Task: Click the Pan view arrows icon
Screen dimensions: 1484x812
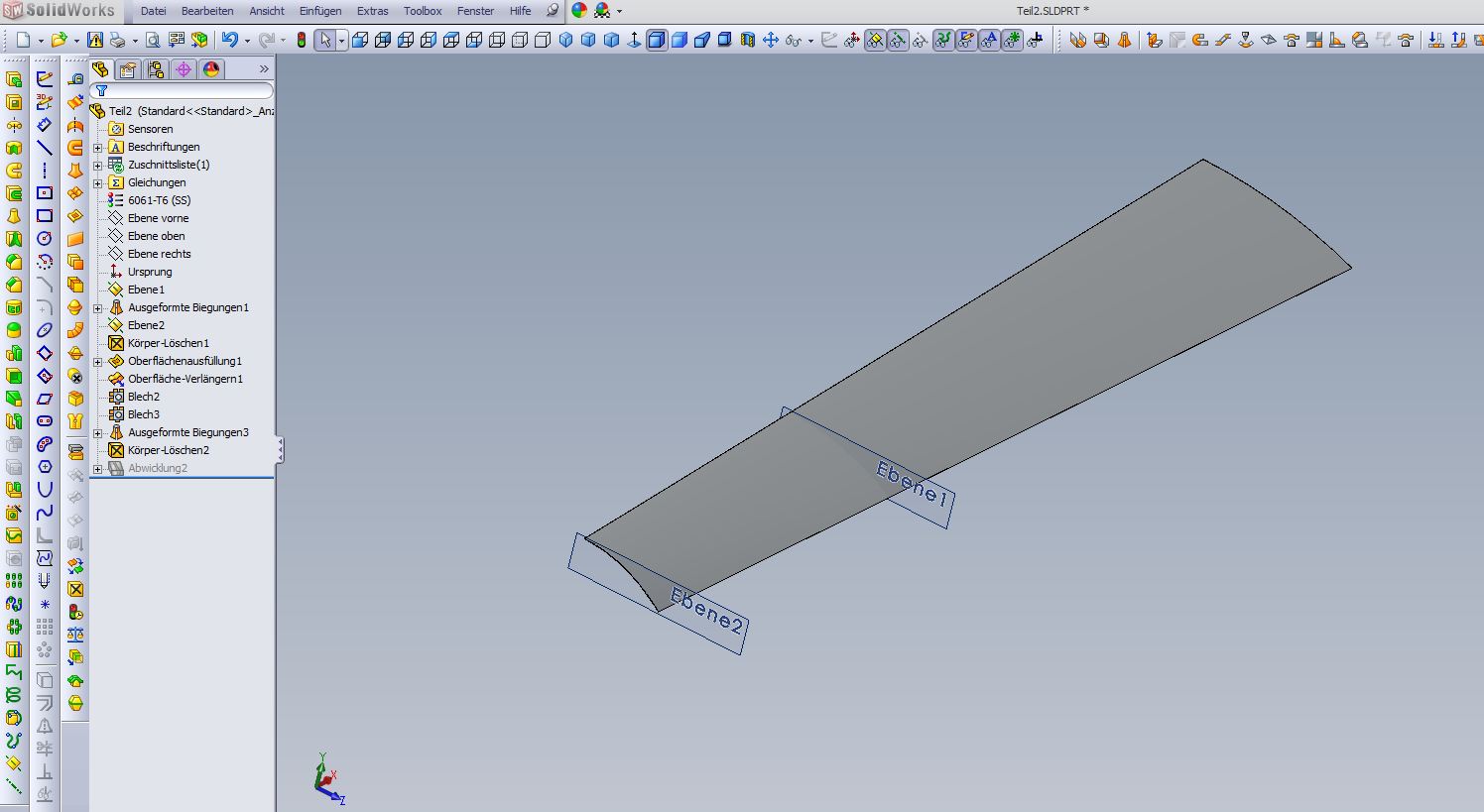Action: pyautogui.click(x=770, y=40)
